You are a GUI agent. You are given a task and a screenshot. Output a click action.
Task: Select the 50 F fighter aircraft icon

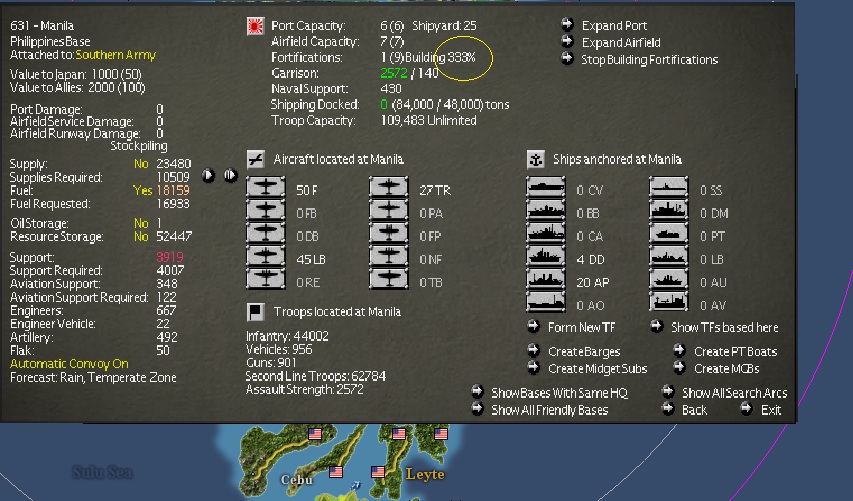(265, 188)
